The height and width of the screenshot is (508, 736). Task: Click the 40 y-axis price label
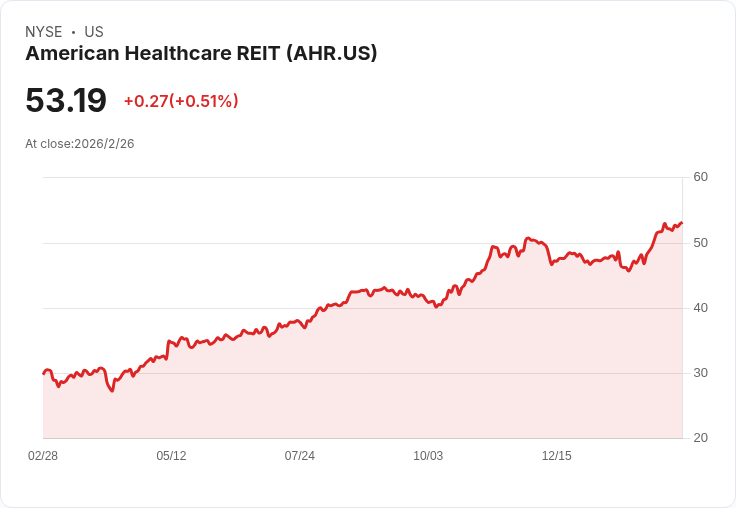pos(700,308)
